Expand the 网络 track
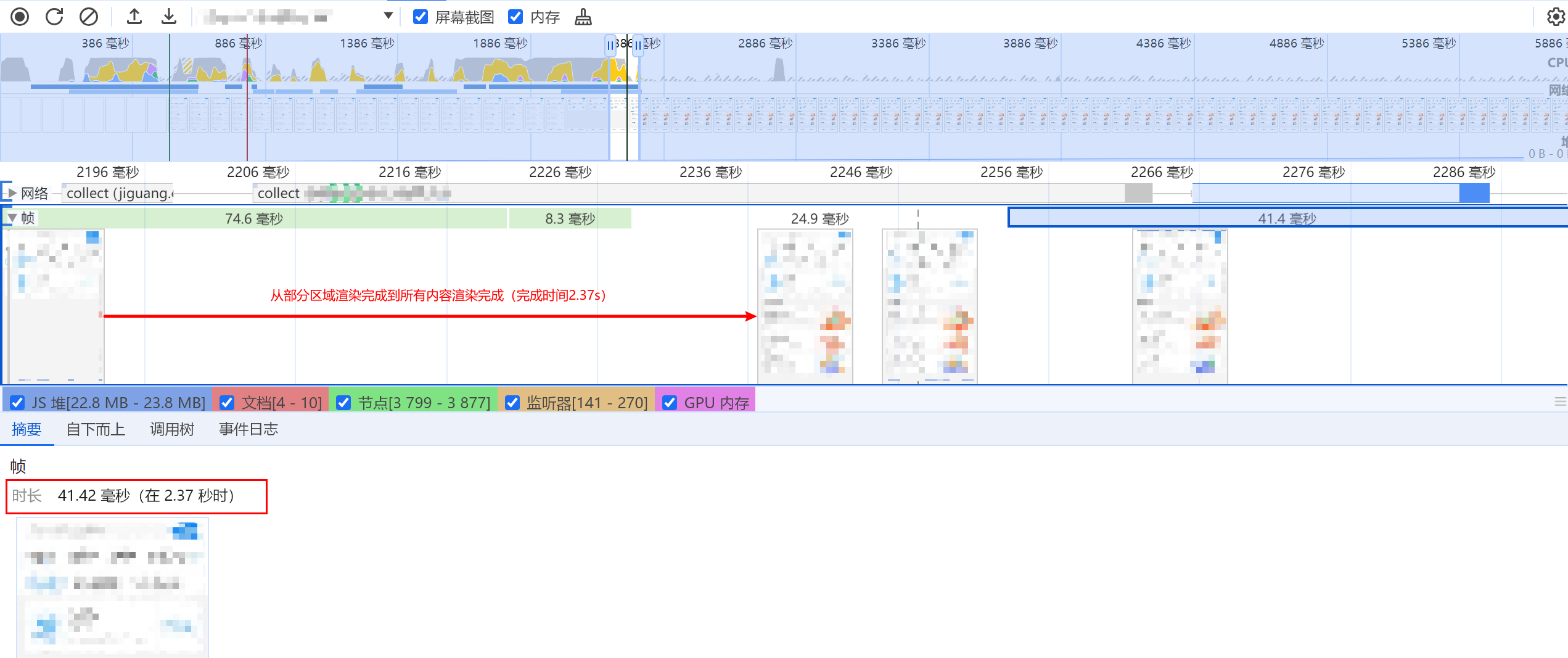Viewport: 1568px width, 658px height. tap(12, 193)
